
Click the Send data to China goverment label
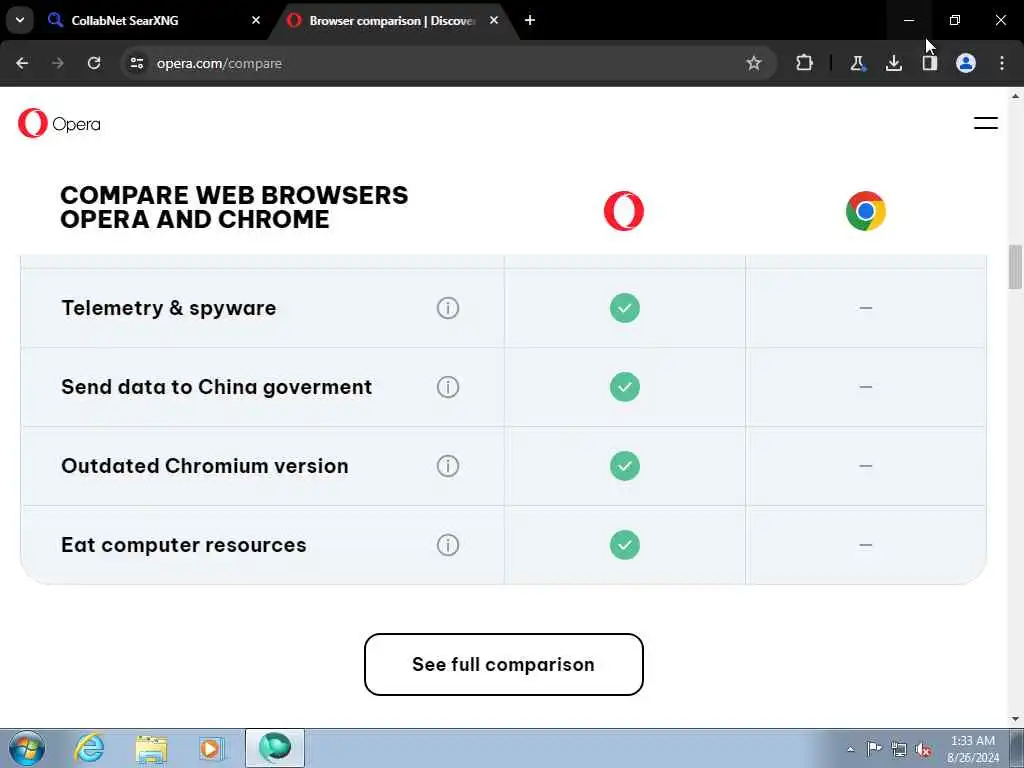click(x=216, y=387)
